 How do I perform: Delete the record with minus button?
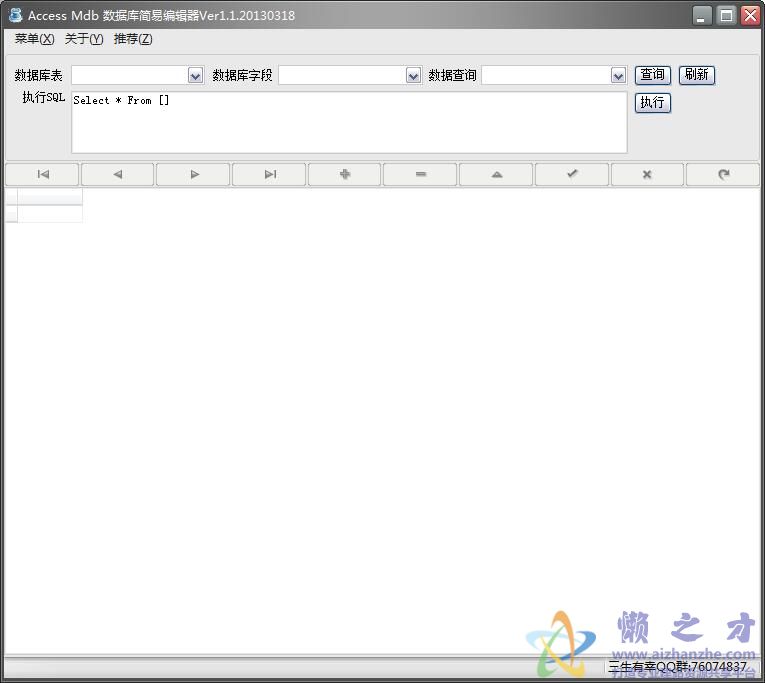(421, 174)
